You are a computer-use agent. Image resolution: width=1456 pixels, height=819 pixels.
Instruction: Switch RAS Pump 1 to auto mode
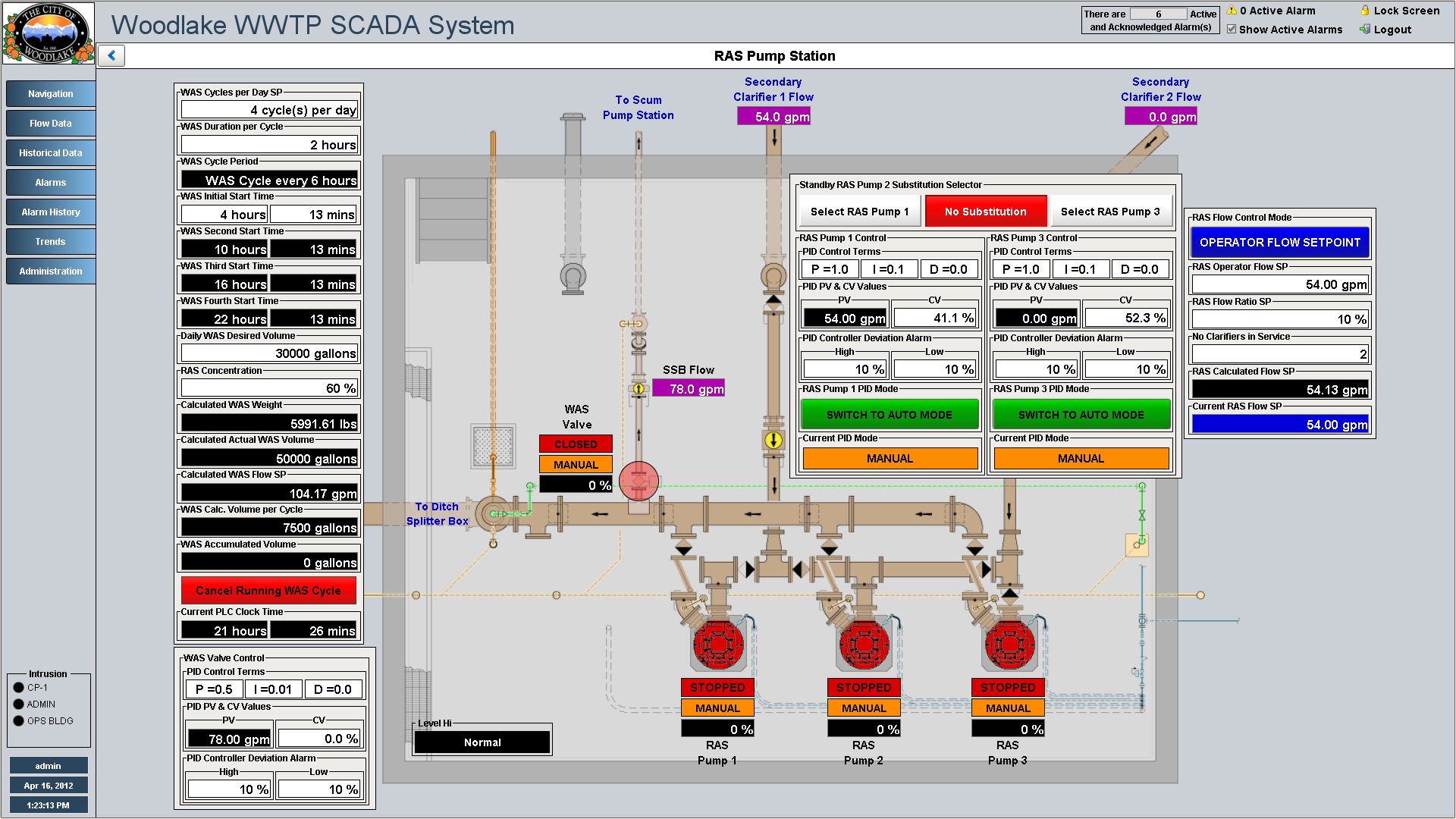(x=889, y=415)
